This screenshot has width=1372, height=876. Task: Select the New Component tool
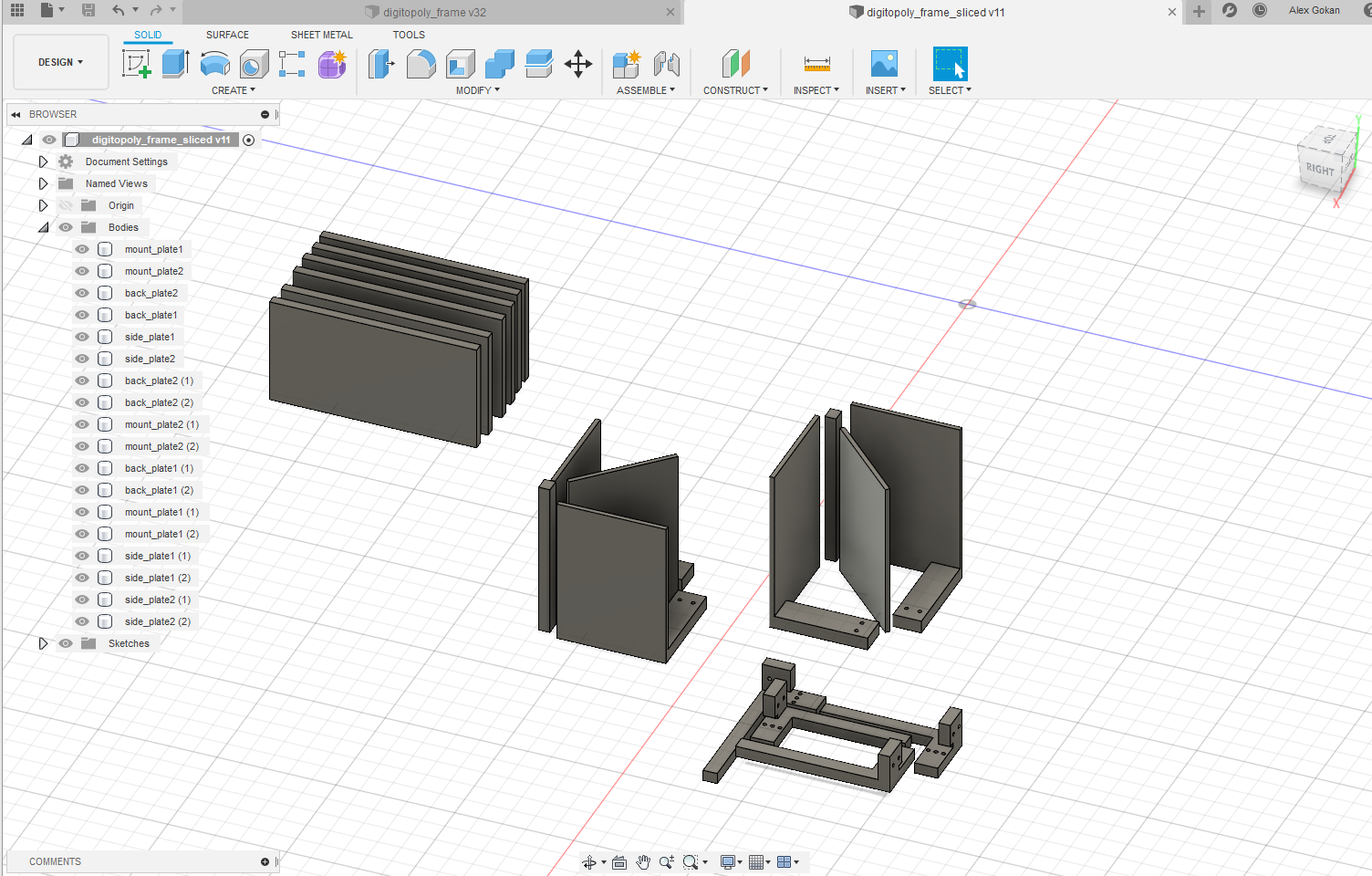coord(627,64)
